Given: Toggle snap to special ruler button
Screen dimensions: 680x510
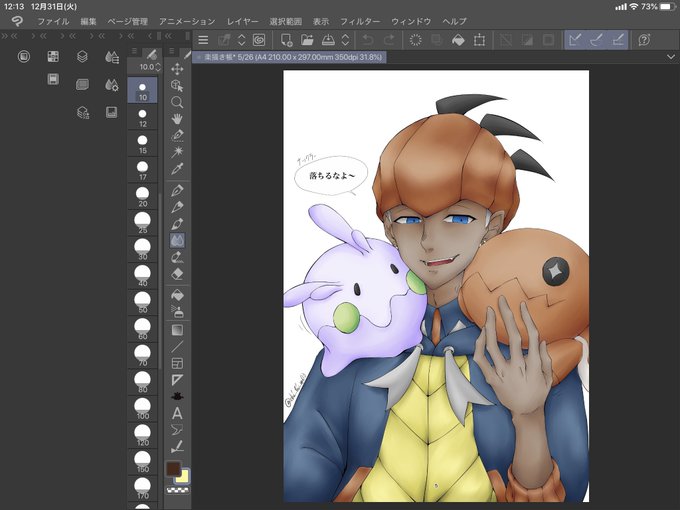Looking at the screenshot, I should [x=597, y=40].
